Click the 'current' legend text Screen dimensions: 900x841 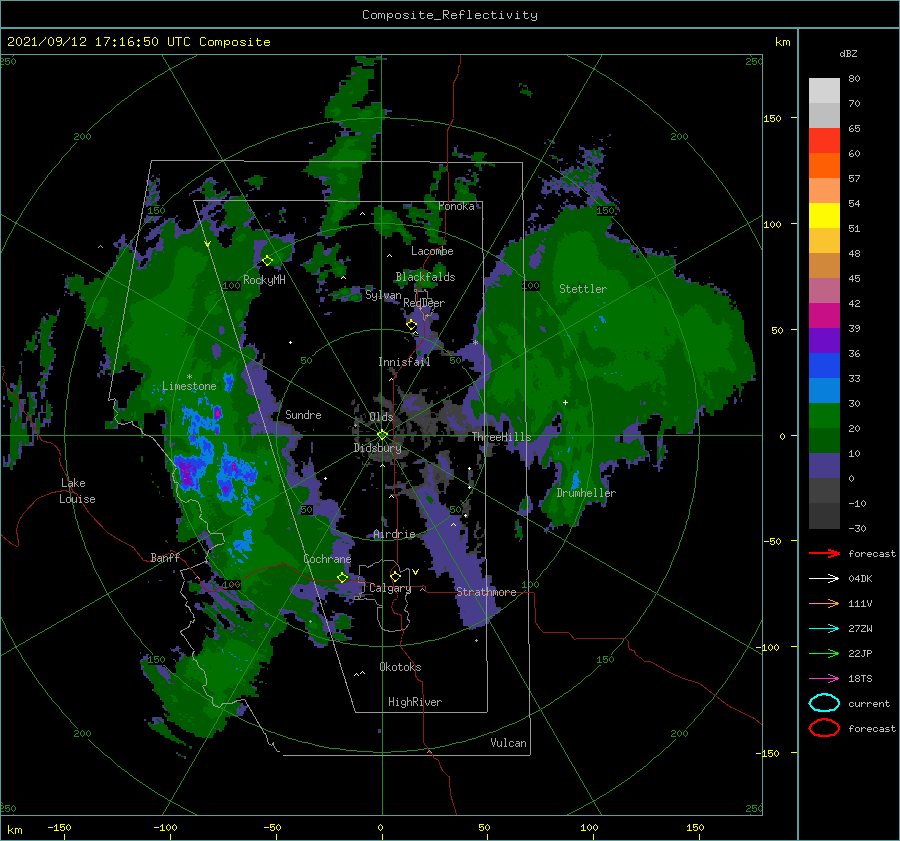(869, 703)
